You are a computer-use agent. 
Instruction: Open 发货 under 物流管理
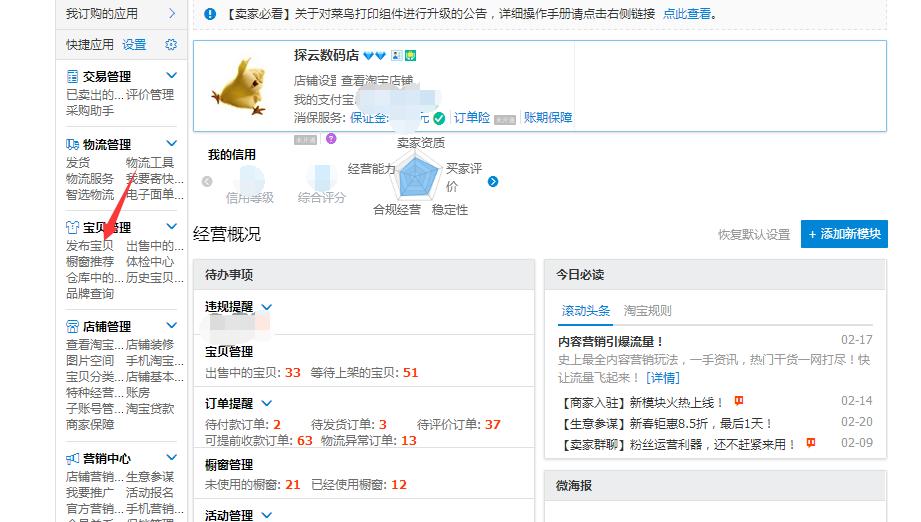[x=78, y=163]
